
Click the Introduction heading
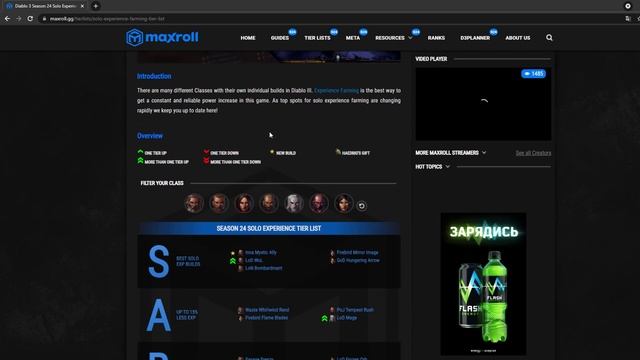[x=154, y=76]
